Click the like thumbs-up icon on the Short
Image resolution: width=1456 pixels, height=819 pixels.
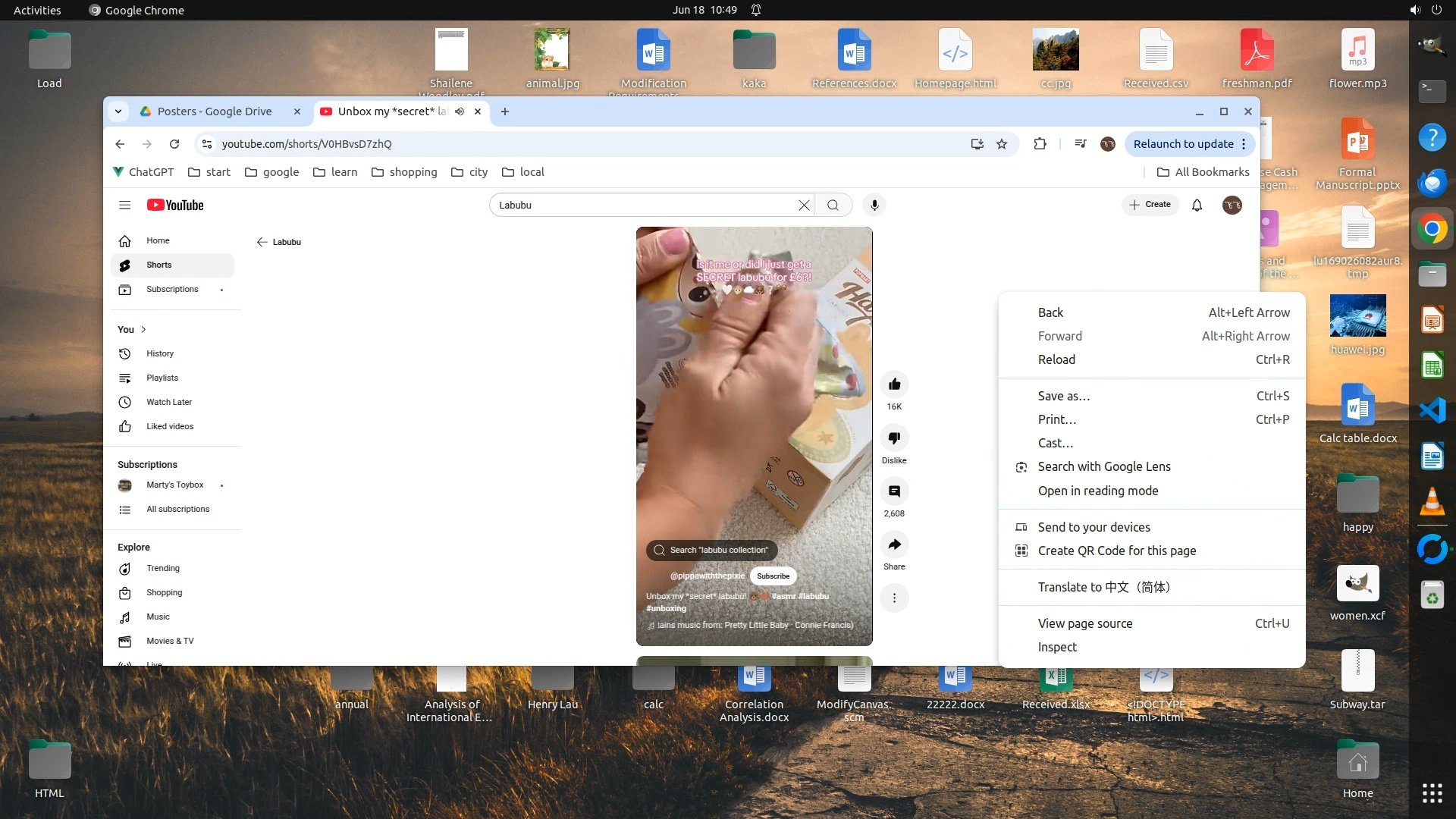click(x=894, y=384)
